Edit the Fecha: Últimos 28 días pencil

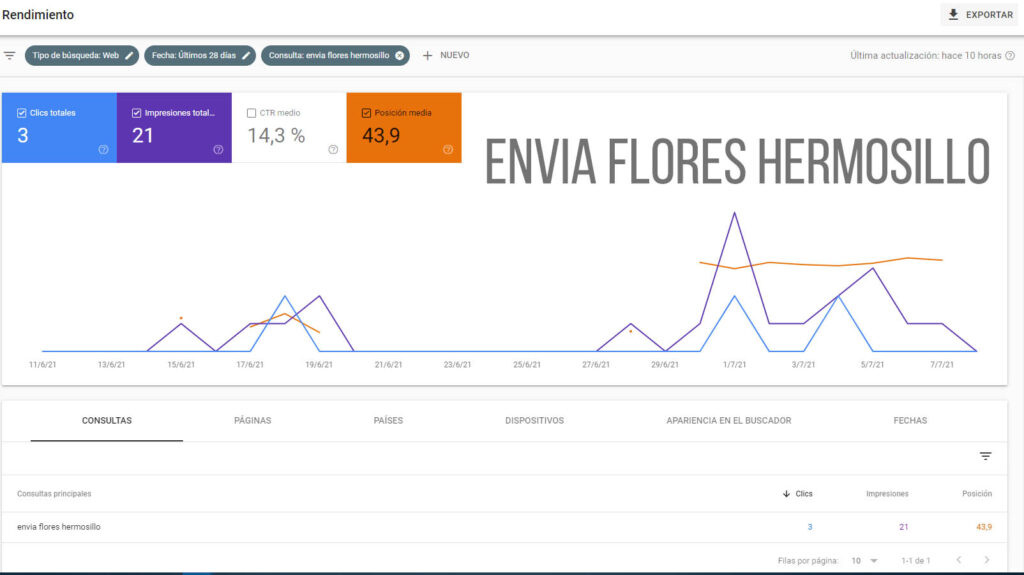click(x=246, y=56)
